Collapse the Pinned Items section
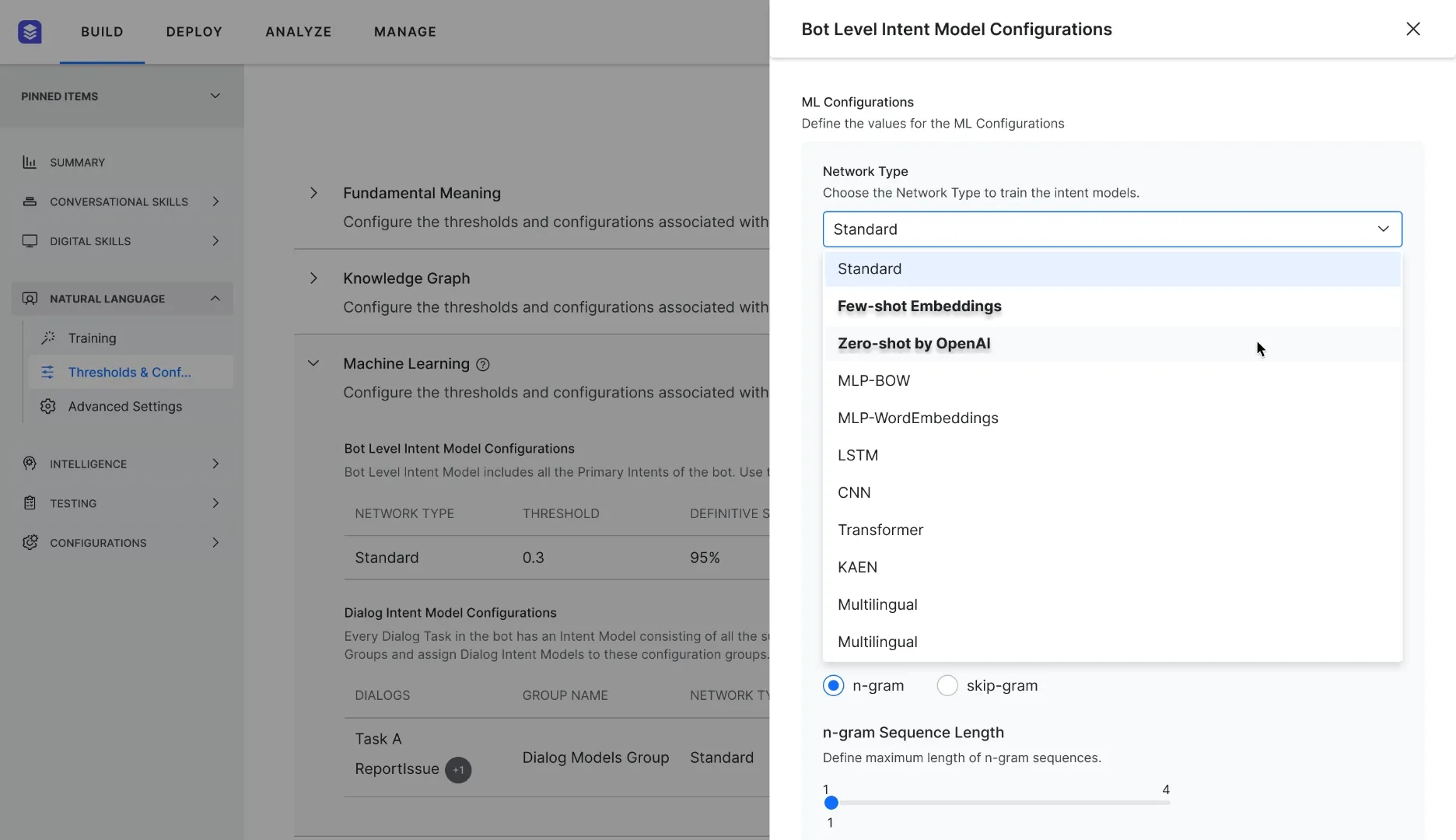1456x840 pixels. click(215, 96)
